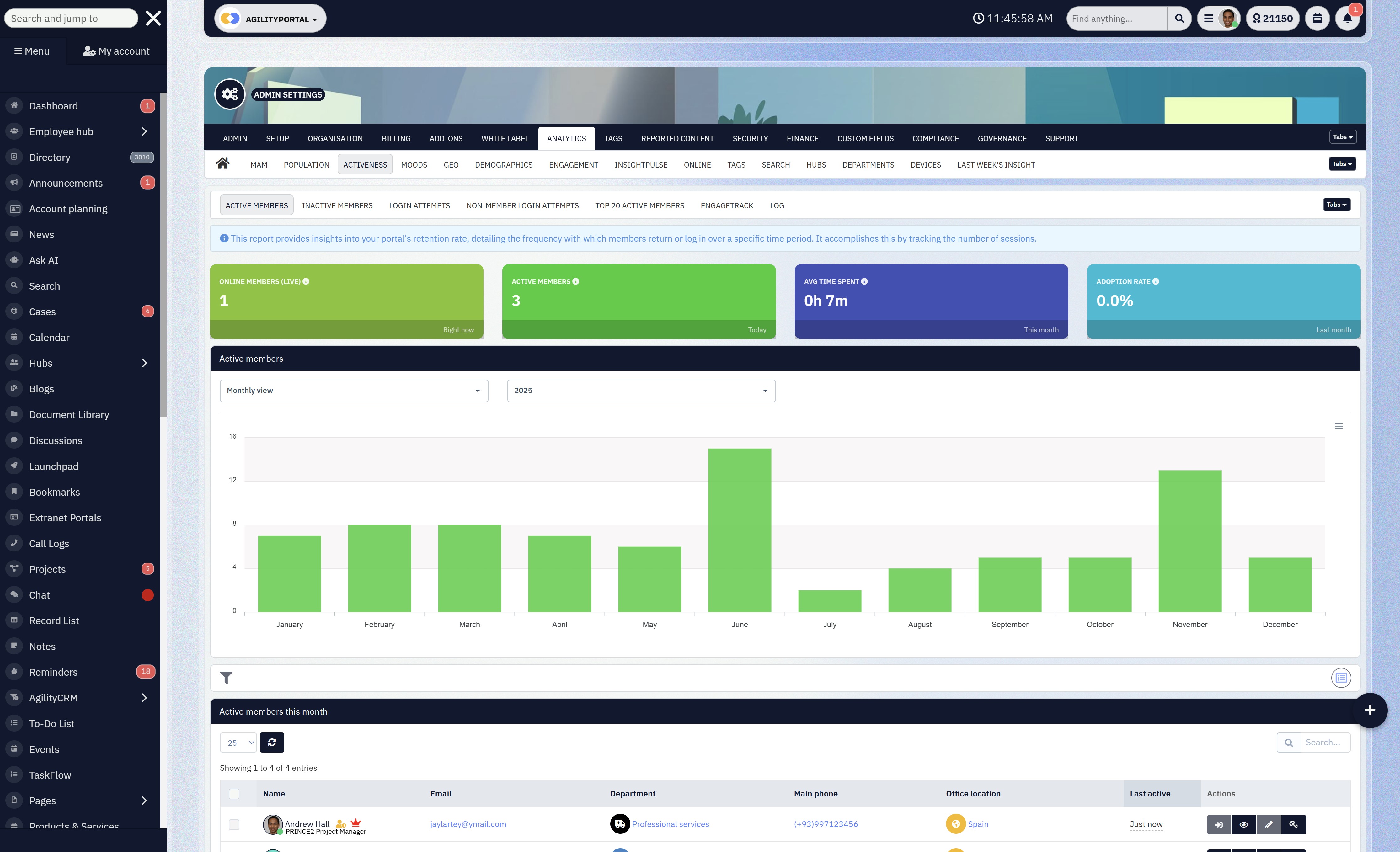Image resolution: width=1400 pixels, height=852 pixels.
Task: Switch to Inactive Members tab
Action: (337, 205)
